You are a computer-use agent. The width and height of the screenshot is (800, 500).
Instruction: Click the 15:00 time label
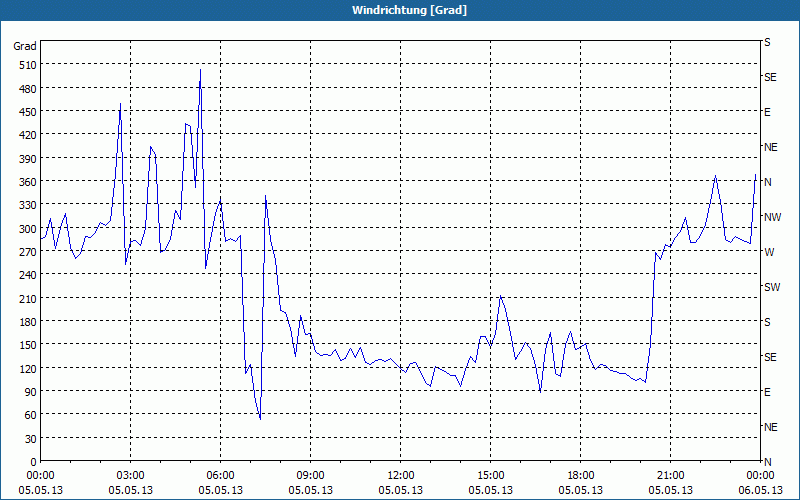tap(490, 476)
